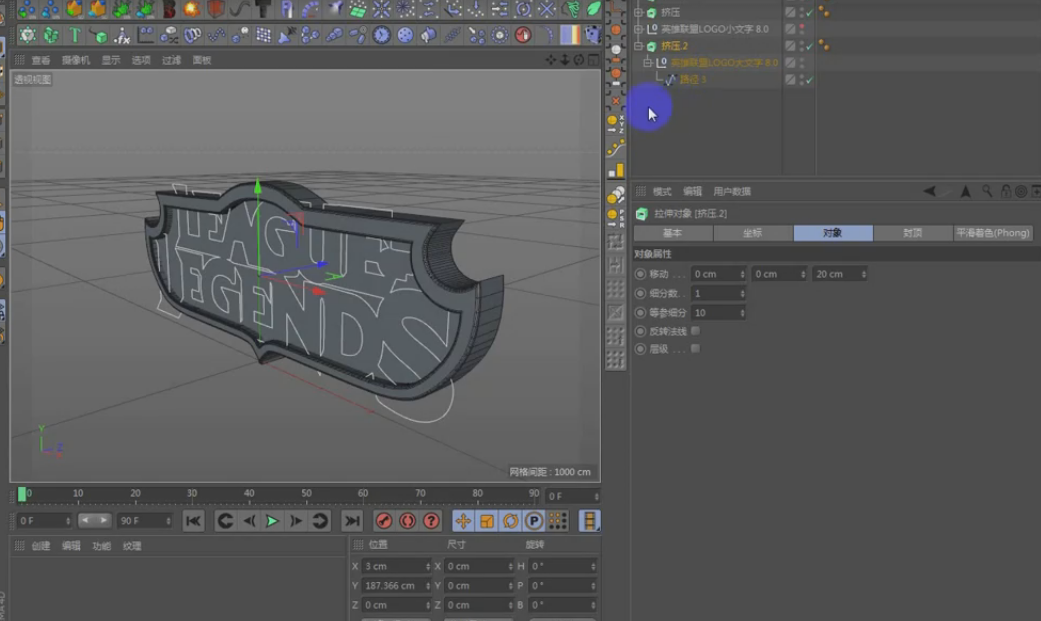Click the padlock icon in attribute manager
The height and width of the screenshot is (621, 1041).
tap(1006, 191)
